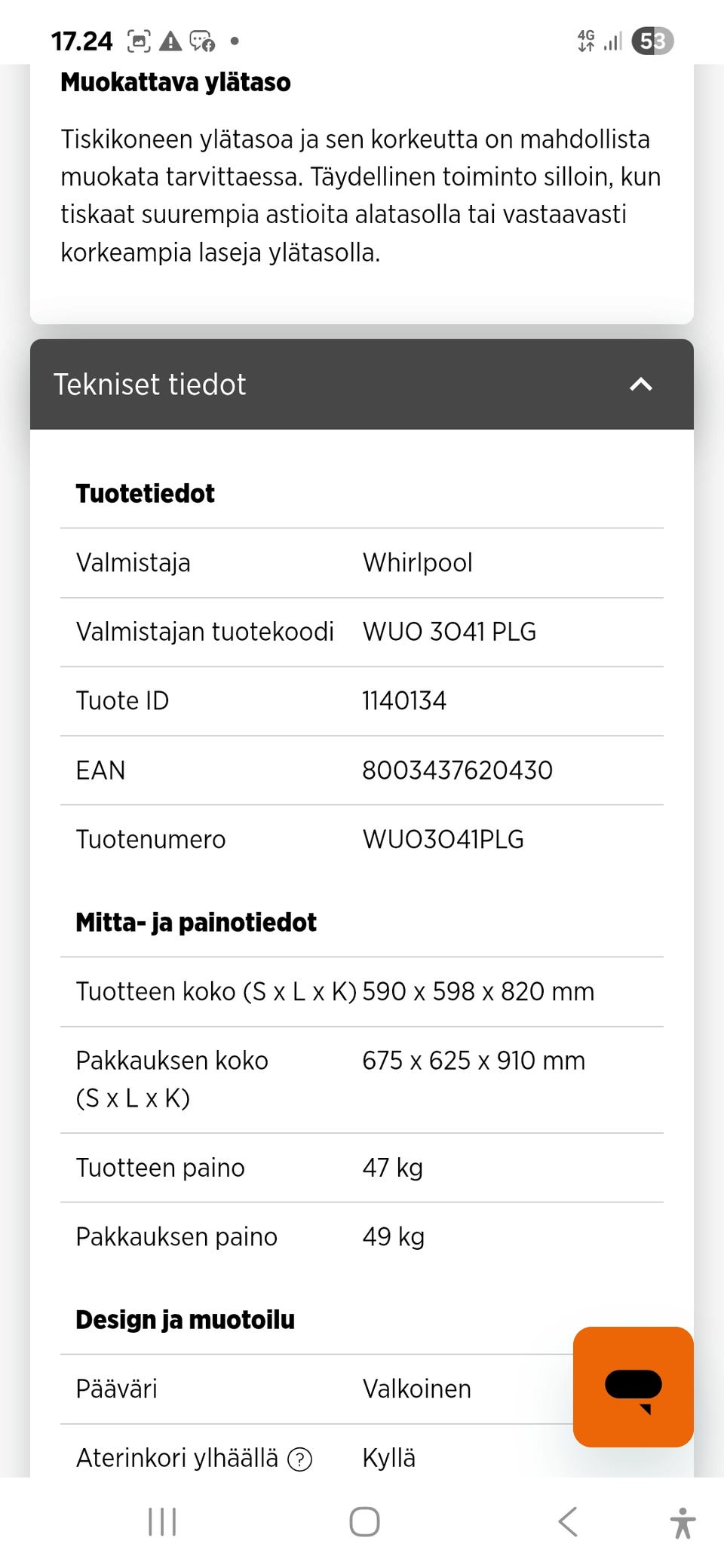The image size is (724, 1568).
Task: Tap the warning triangle status icon
Action: (x=170, y=41)
